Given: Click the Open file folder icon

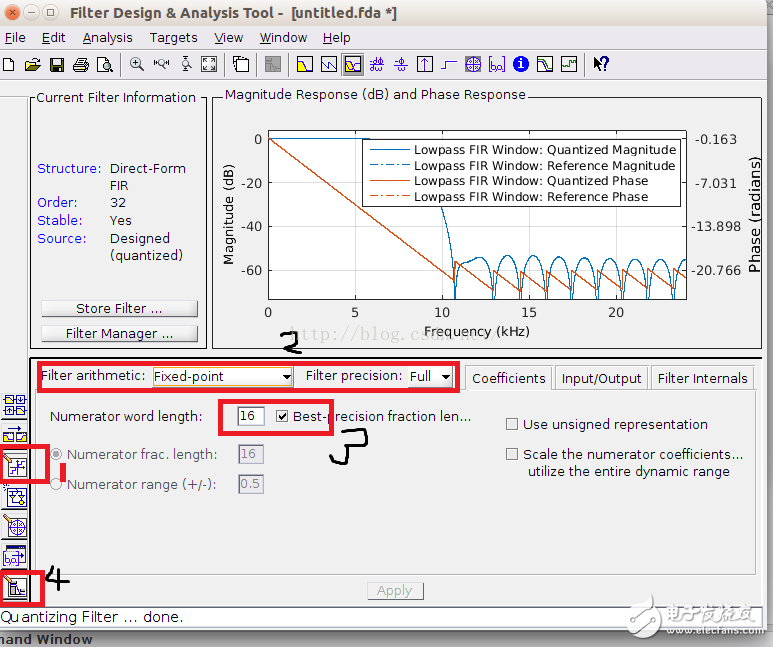Looking at the screenshot, I should [x=32, y=65].
